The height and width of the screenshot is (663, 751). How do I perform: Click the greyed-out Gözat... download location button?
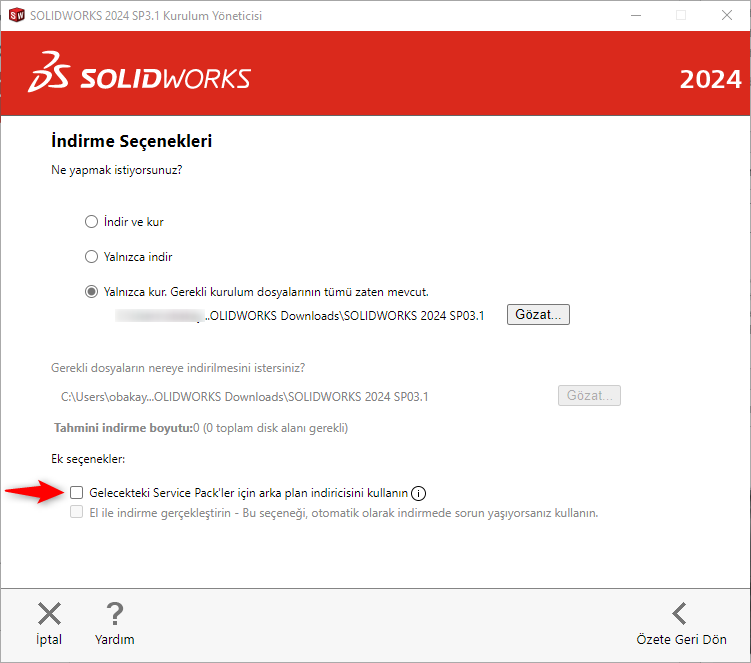[589, 396]
